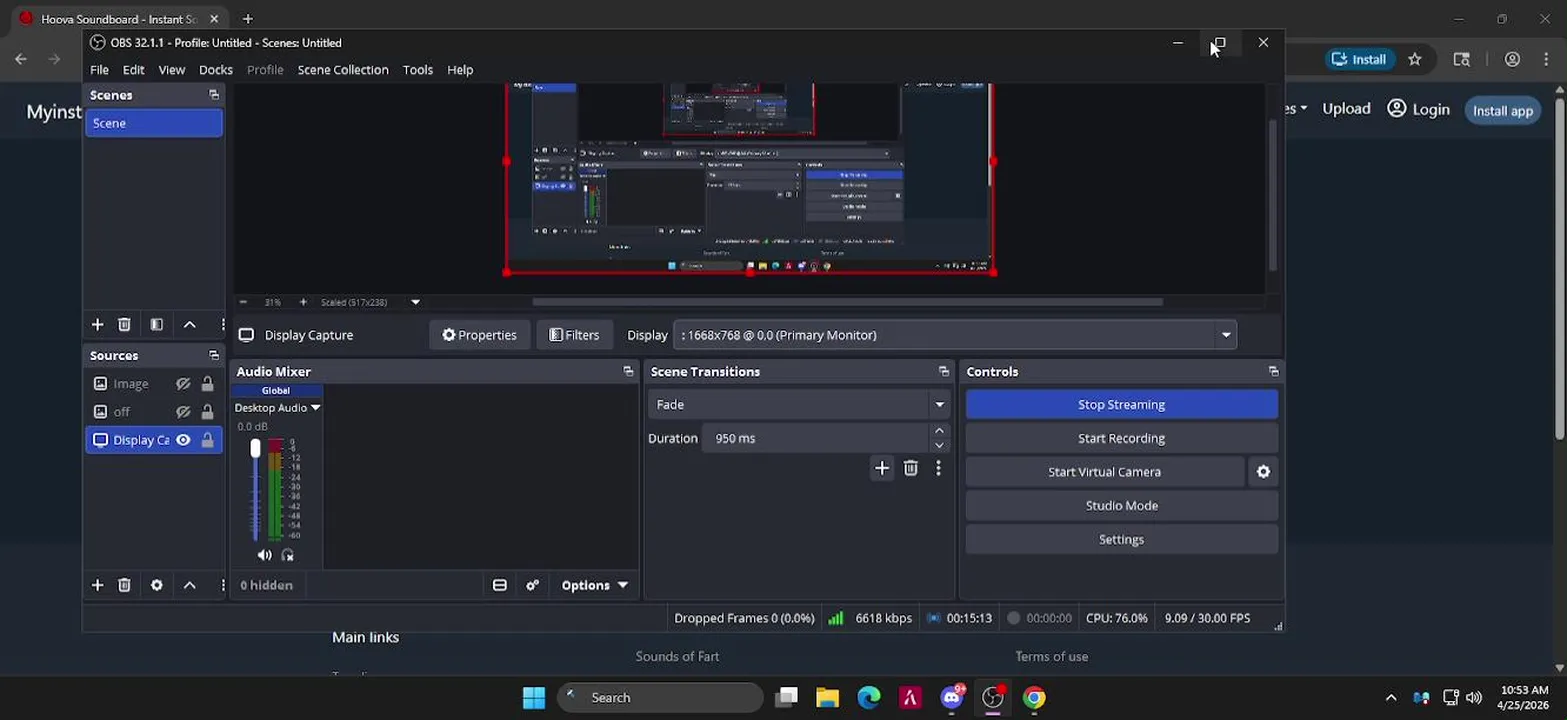
Task: Zoom in preview with the plus icon
Action: [x=303, y=302]
